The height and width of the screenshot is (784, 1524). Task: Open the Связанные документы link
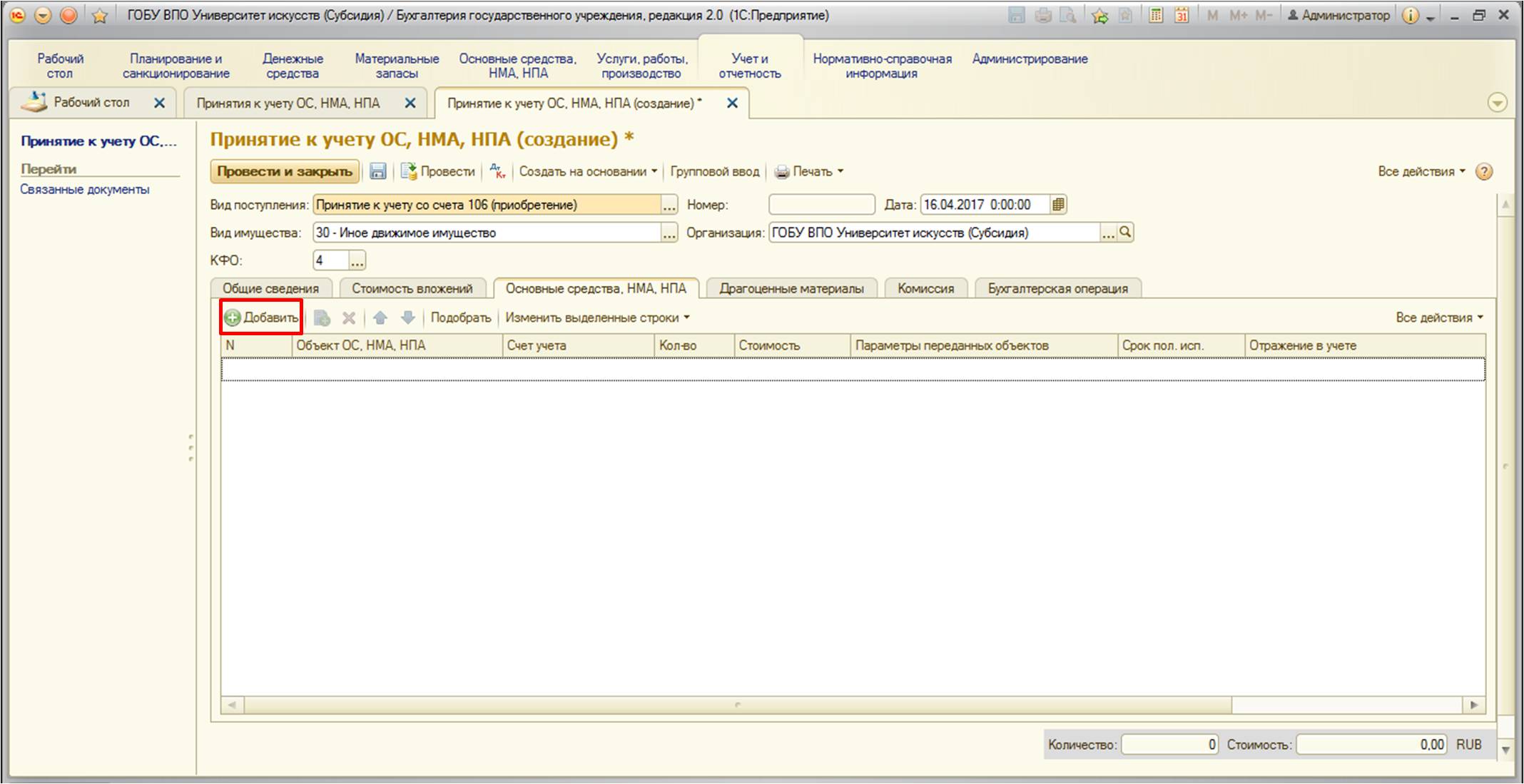click(x=85, y=189)
